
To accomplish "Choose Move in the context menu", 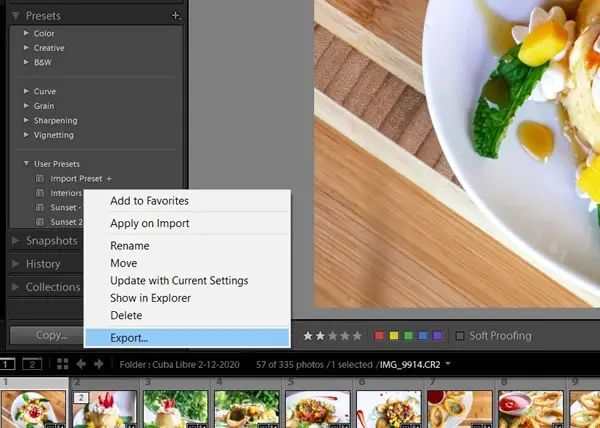I will coord(188,263).
